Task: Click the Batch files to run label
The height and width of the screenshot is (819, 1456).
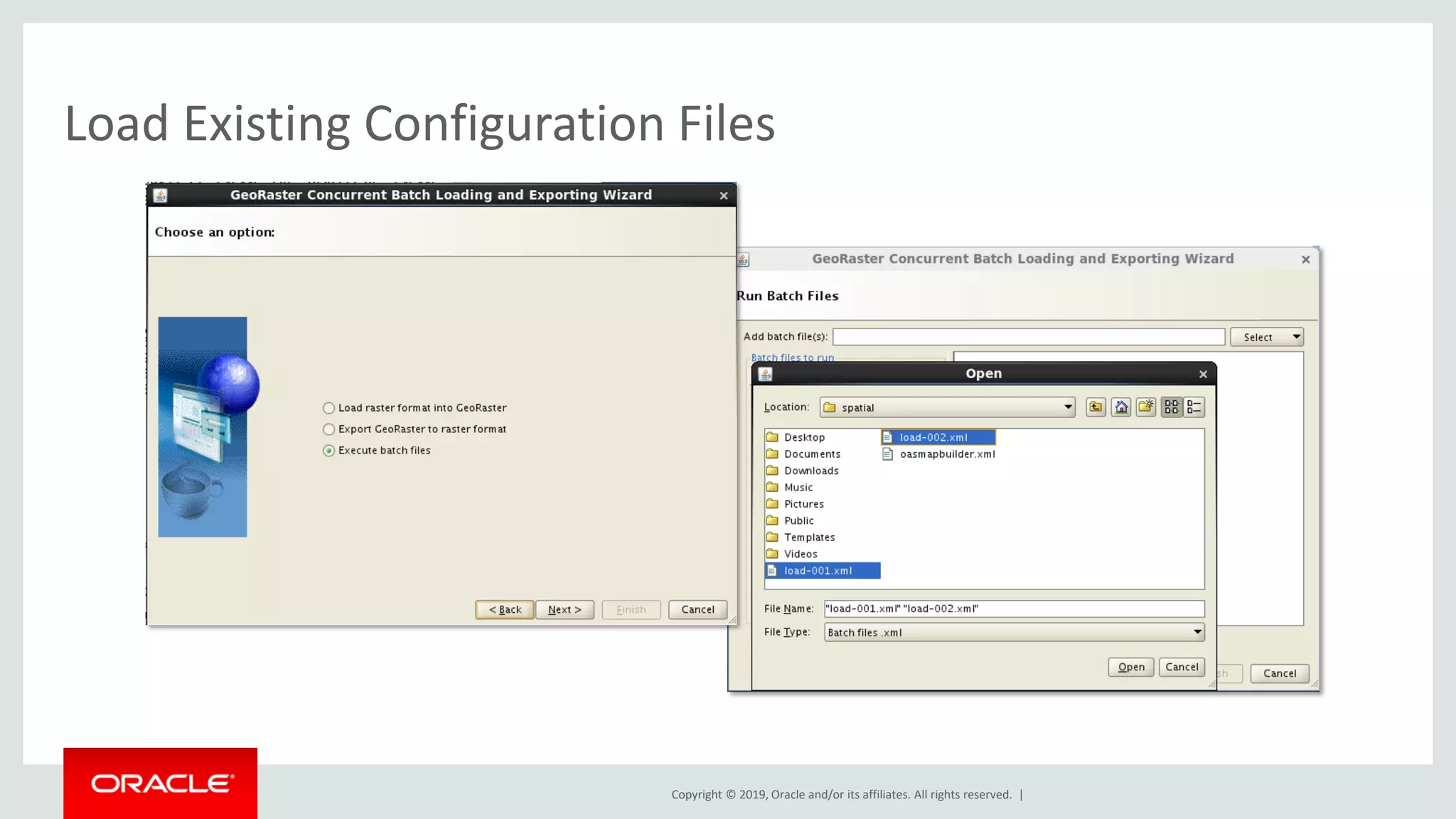Action: [792, 358]
